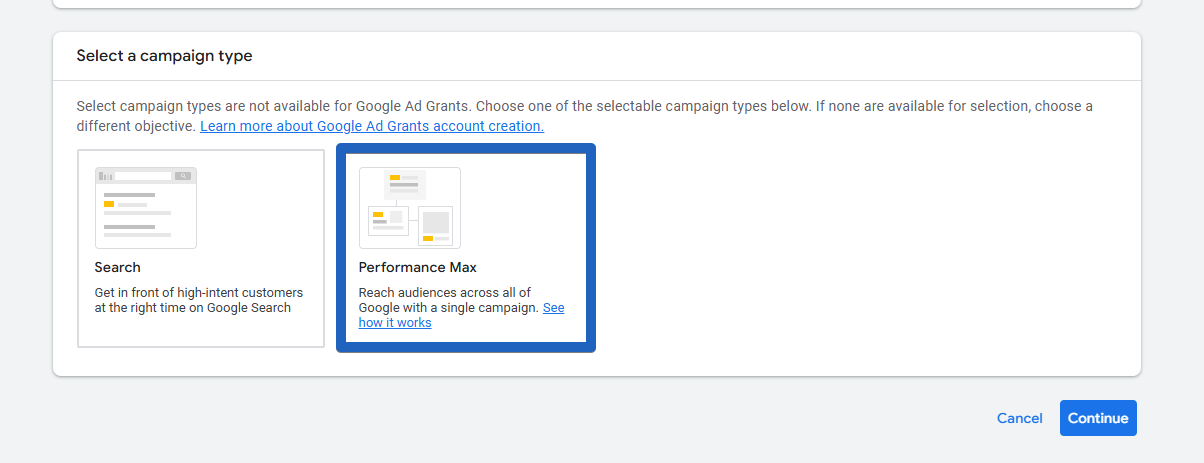Screen dimensions: 1204x463
Task: Click the Performance Max diagram icon
Action: (410, 208)
